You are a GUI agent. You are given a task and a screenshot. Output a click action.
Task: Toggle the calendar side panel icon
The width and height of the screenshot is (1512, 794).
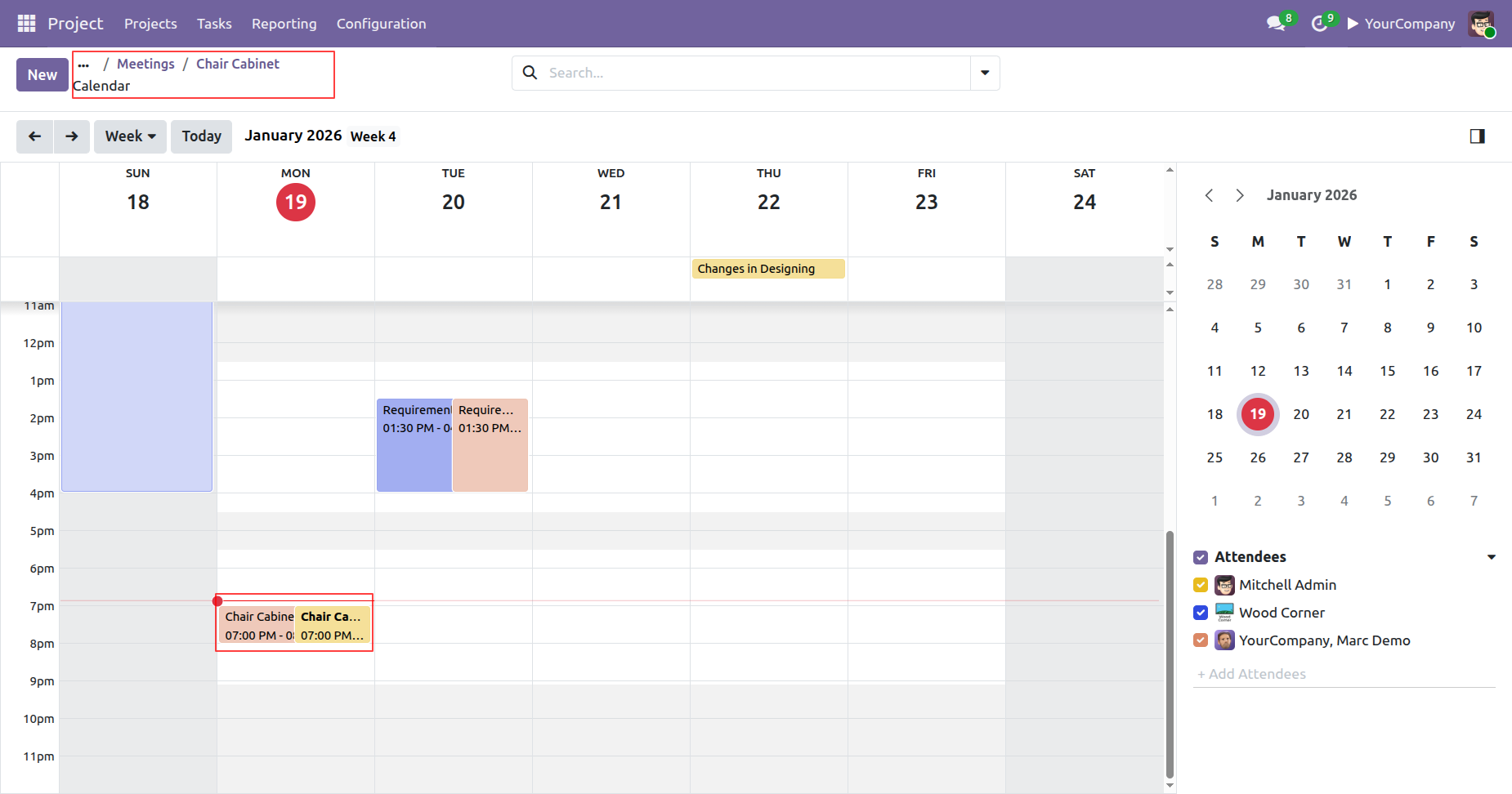pos(1477,136)
